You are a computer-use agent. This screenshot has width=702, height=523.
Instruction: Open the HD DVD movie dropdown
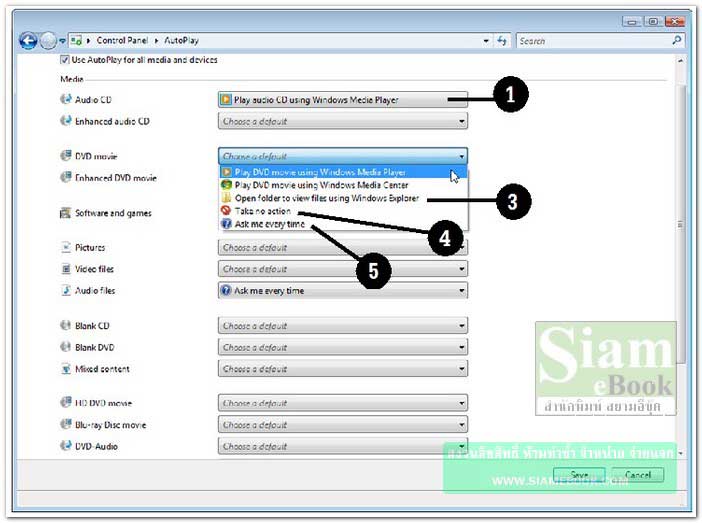[x=343, y=403]
